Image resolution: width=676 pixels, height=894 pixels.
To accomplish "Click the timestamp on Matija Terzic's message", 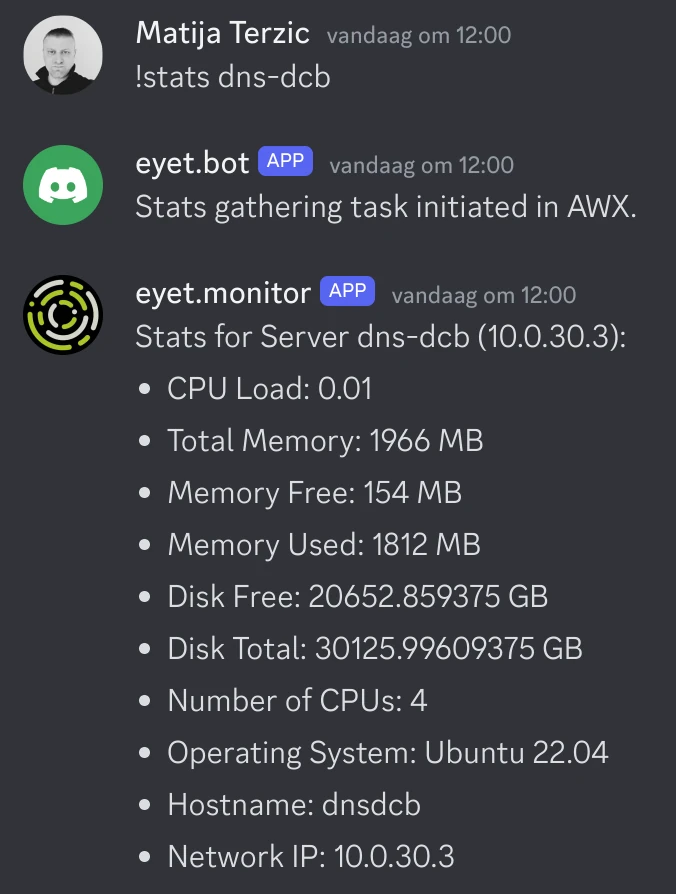I will click(x=419, y=35).
